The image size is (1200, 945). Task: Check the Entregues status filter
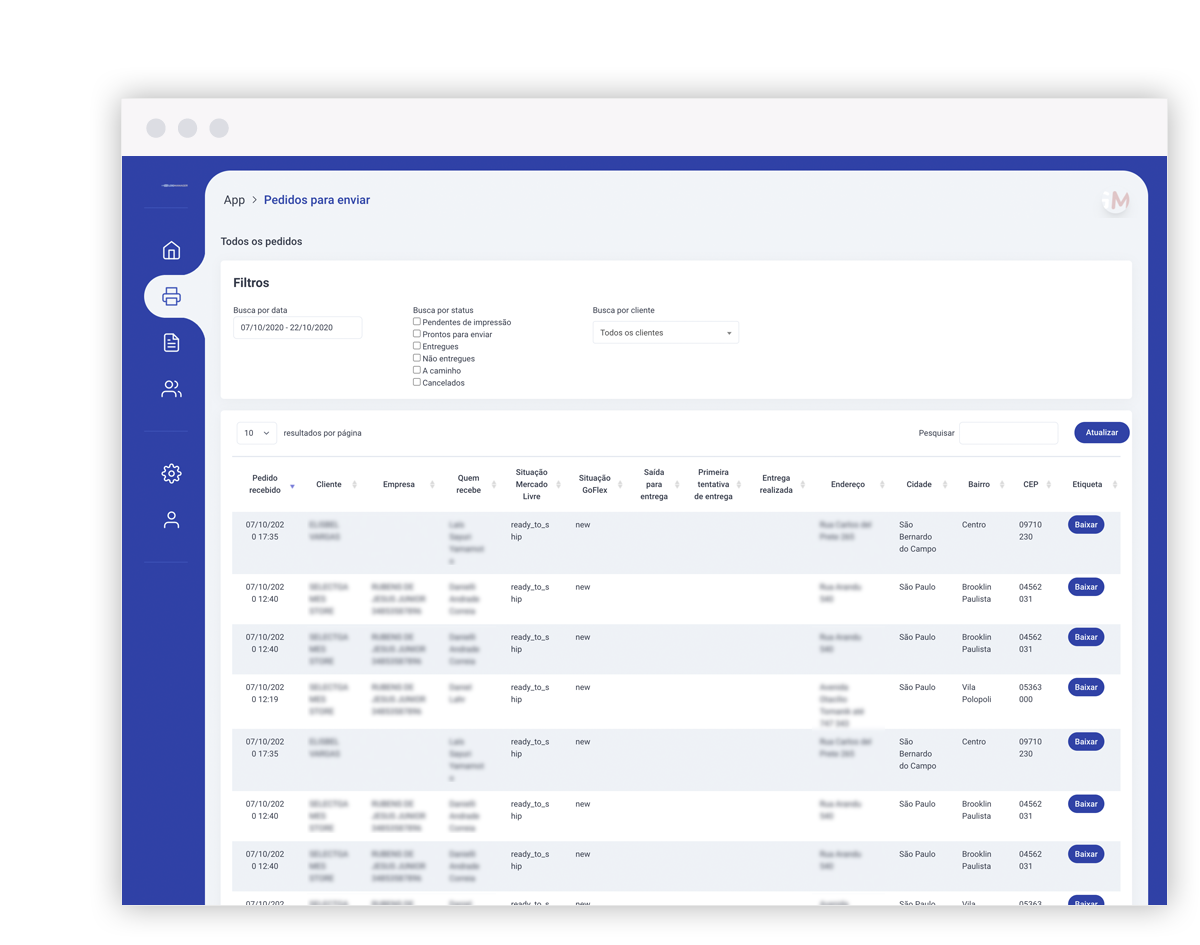click(x=417, y=346)
